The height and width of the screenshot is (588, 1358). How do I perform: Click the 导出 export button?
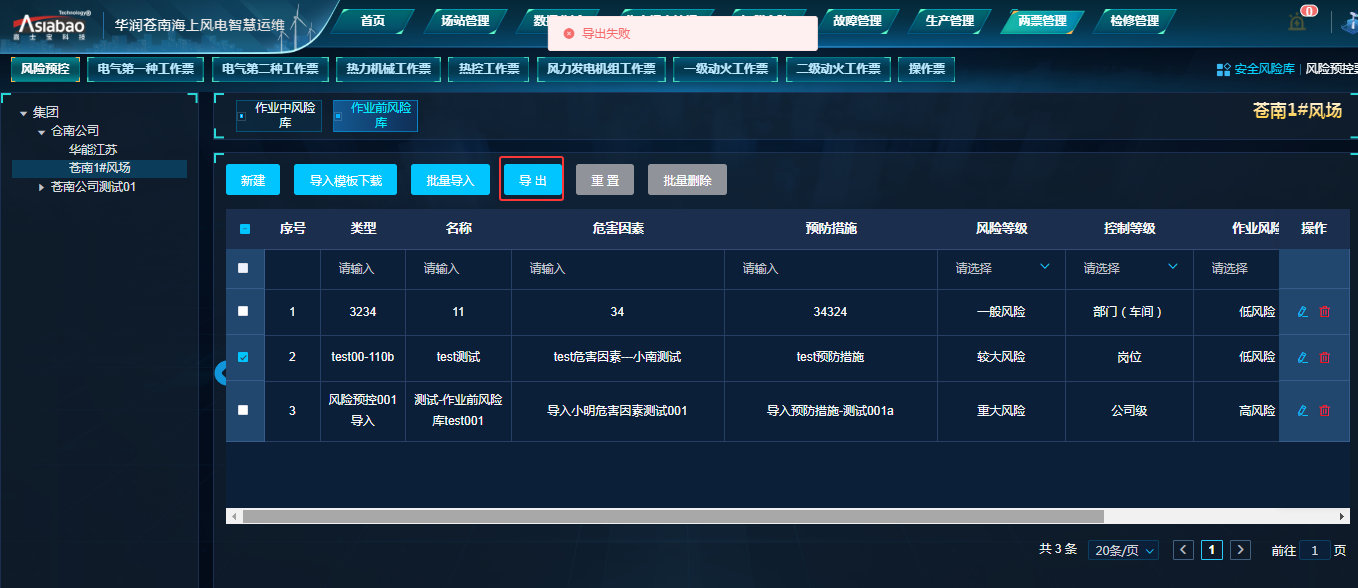[532, 180]
